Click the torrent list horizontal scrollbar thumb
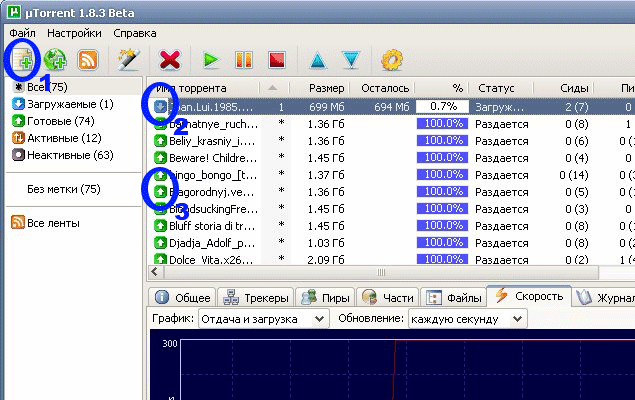This screenshot has width=635, height=400. [x=381, y=272]
